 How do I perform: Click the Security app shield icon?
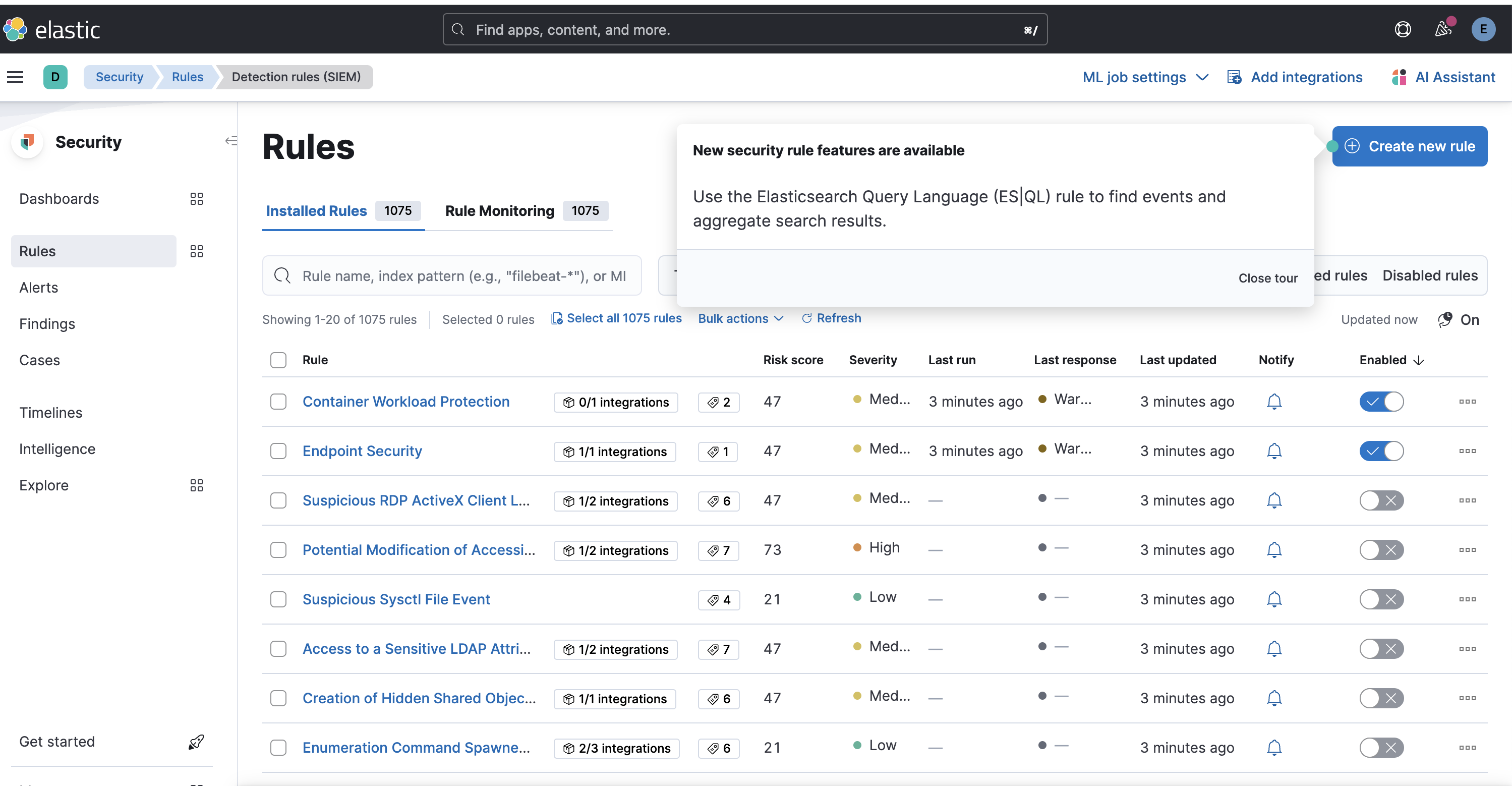(27, 141)
